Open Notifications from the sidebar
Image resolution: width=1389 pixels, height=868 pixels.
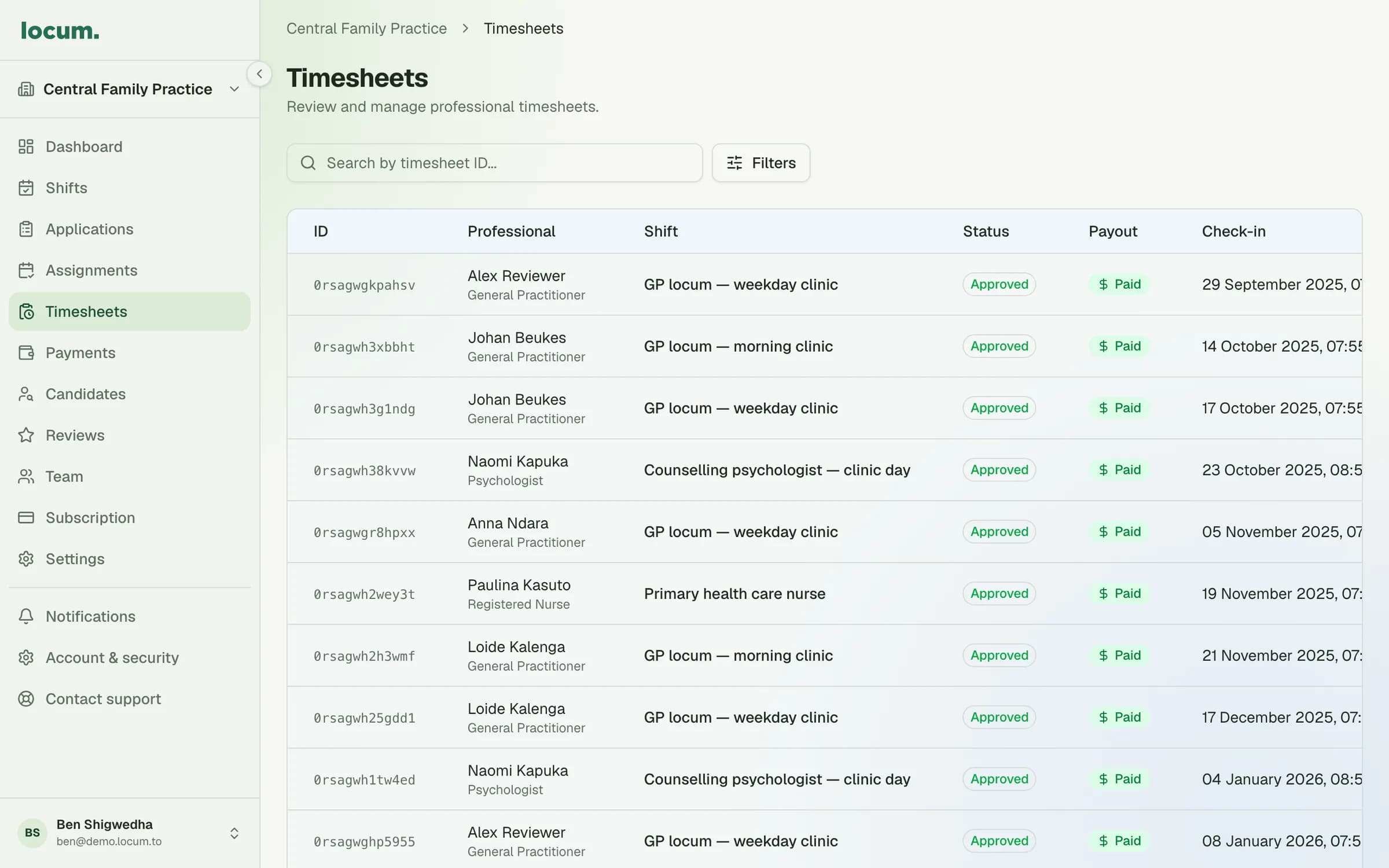129,616
